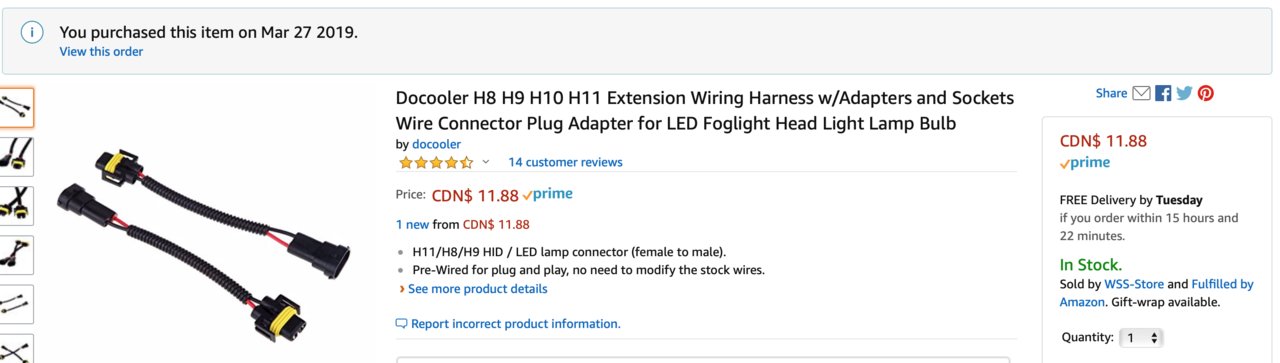Screen dimensions: 1280x363
Task: Click the info icon in purchase banner
Action: point(33,33)
